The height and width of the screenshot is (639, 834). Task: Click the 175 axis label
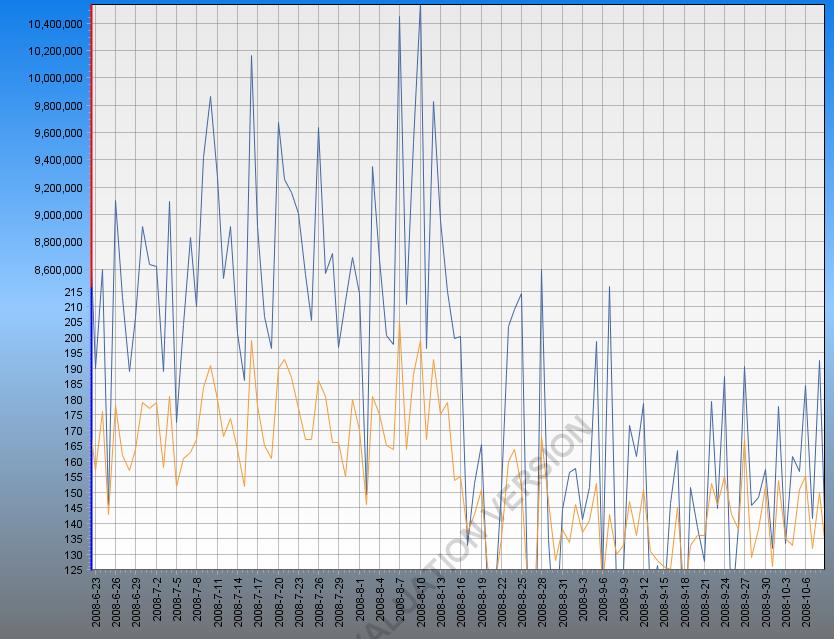pyautogui.click(x=74, y=415)
